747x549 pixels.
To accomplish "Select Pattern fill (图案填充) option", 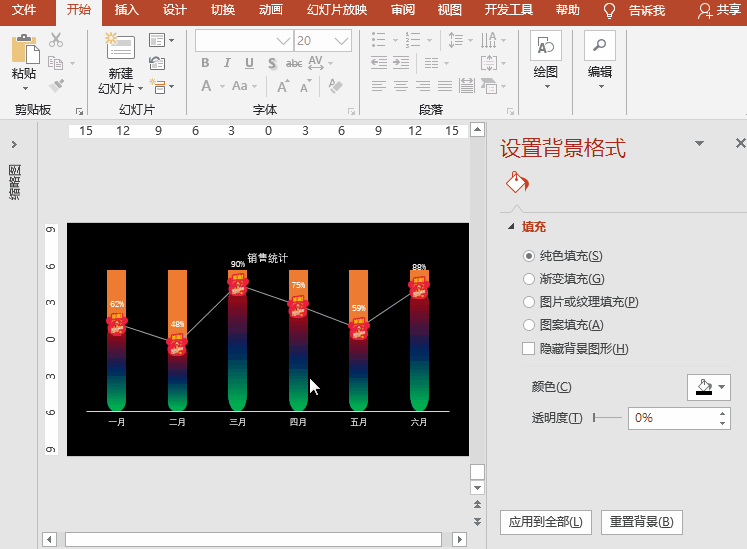I will coord(528,325).
